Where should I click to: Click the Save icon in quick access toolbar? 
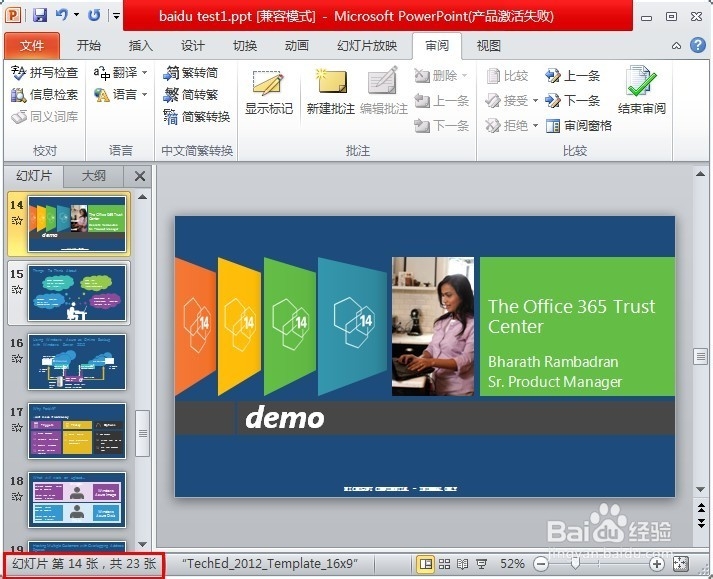pyautogui.click(x=40, y=15)
